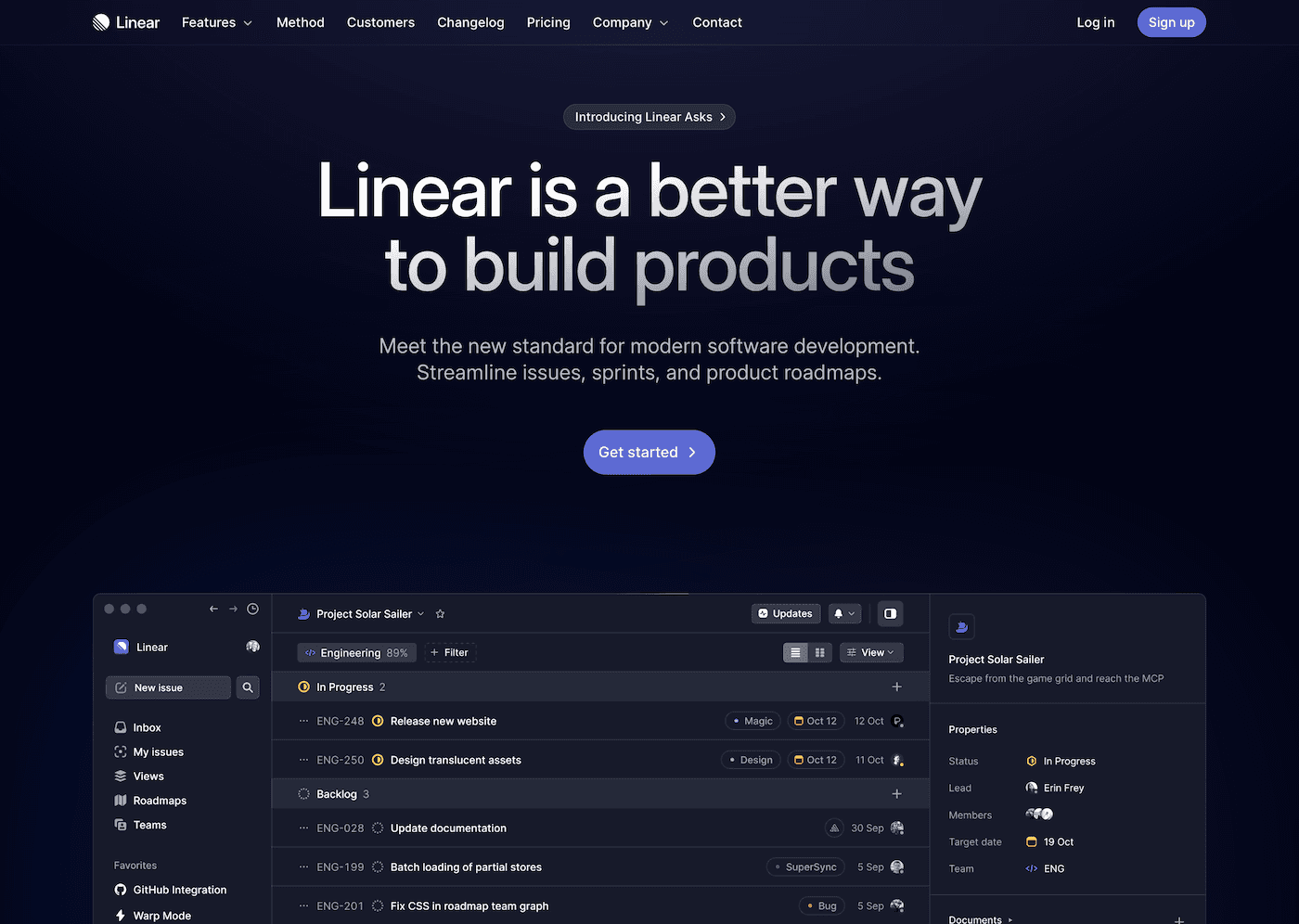Click the forward arrow in app sidebar

[233, 609]
